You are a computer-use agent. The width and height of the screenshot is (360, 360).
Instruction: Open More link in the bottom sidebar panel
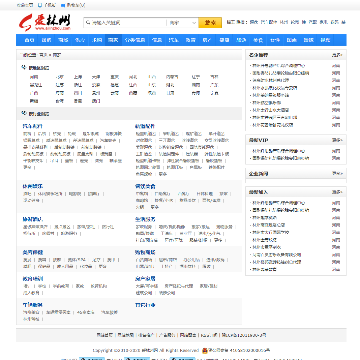point(337,192)
